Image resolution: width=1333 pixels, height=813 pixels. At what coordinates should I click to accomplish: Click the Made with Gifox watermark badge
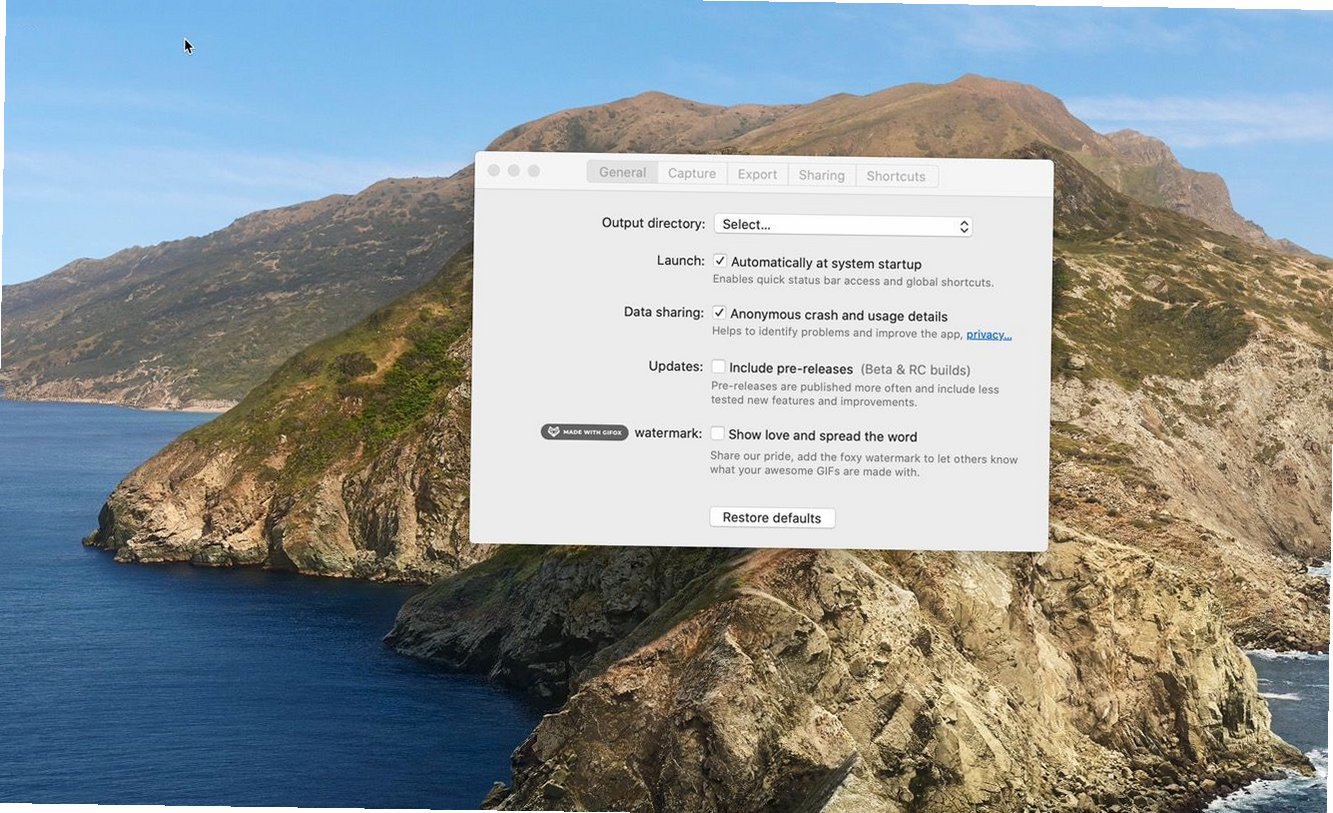pyautogui.click(x=585, y=432)
